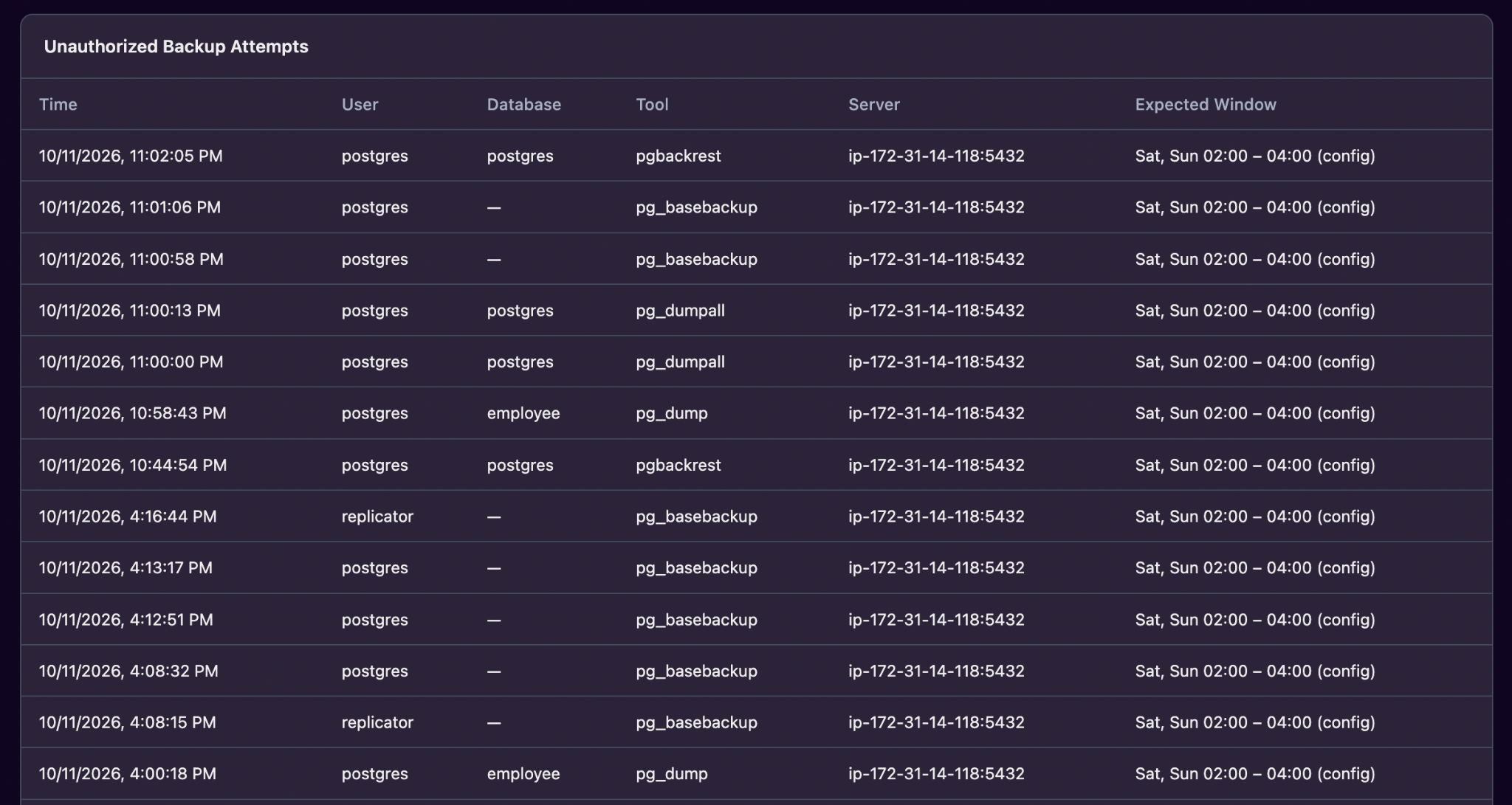The image size is (1512, 805).
Task: Select server cell in 4:13:17 PM row
Action: 936,567
